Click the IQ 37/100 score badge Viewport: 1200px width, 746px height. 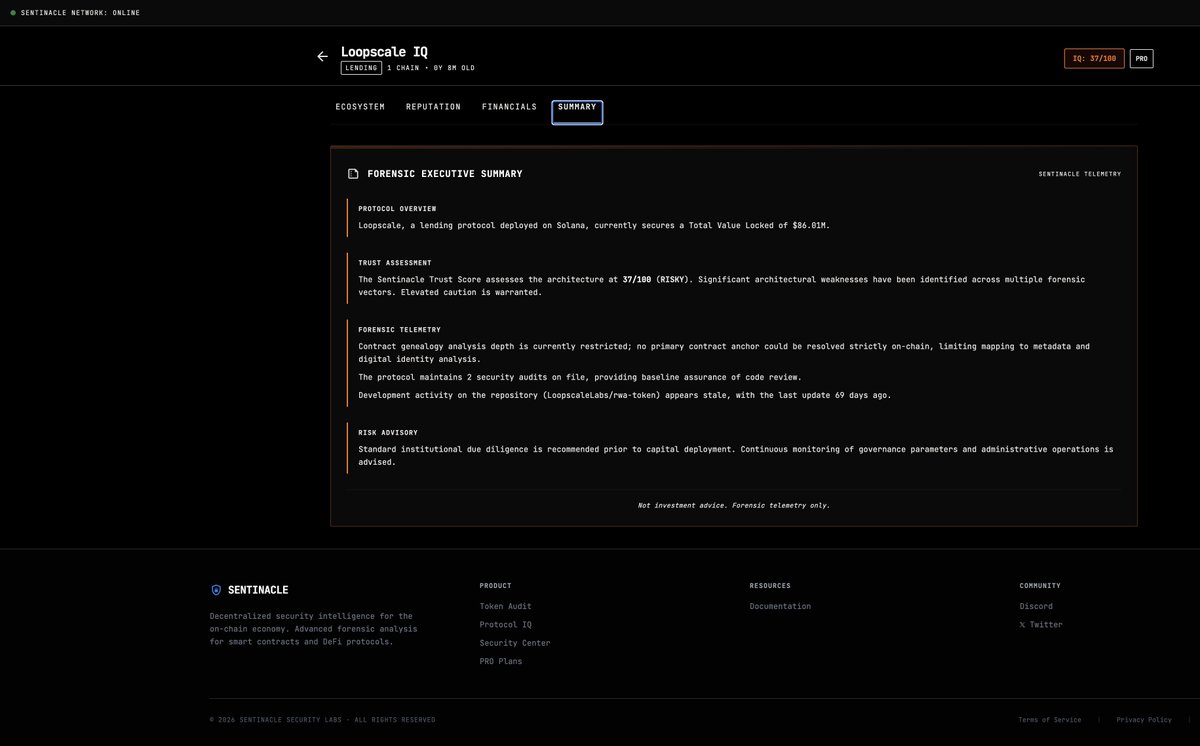point(1093,56)
